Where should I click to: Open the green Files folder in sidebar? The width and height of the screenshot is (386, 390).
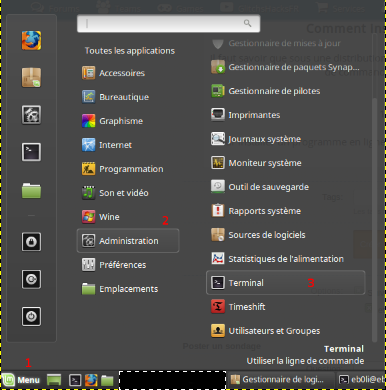pos(31,190)
